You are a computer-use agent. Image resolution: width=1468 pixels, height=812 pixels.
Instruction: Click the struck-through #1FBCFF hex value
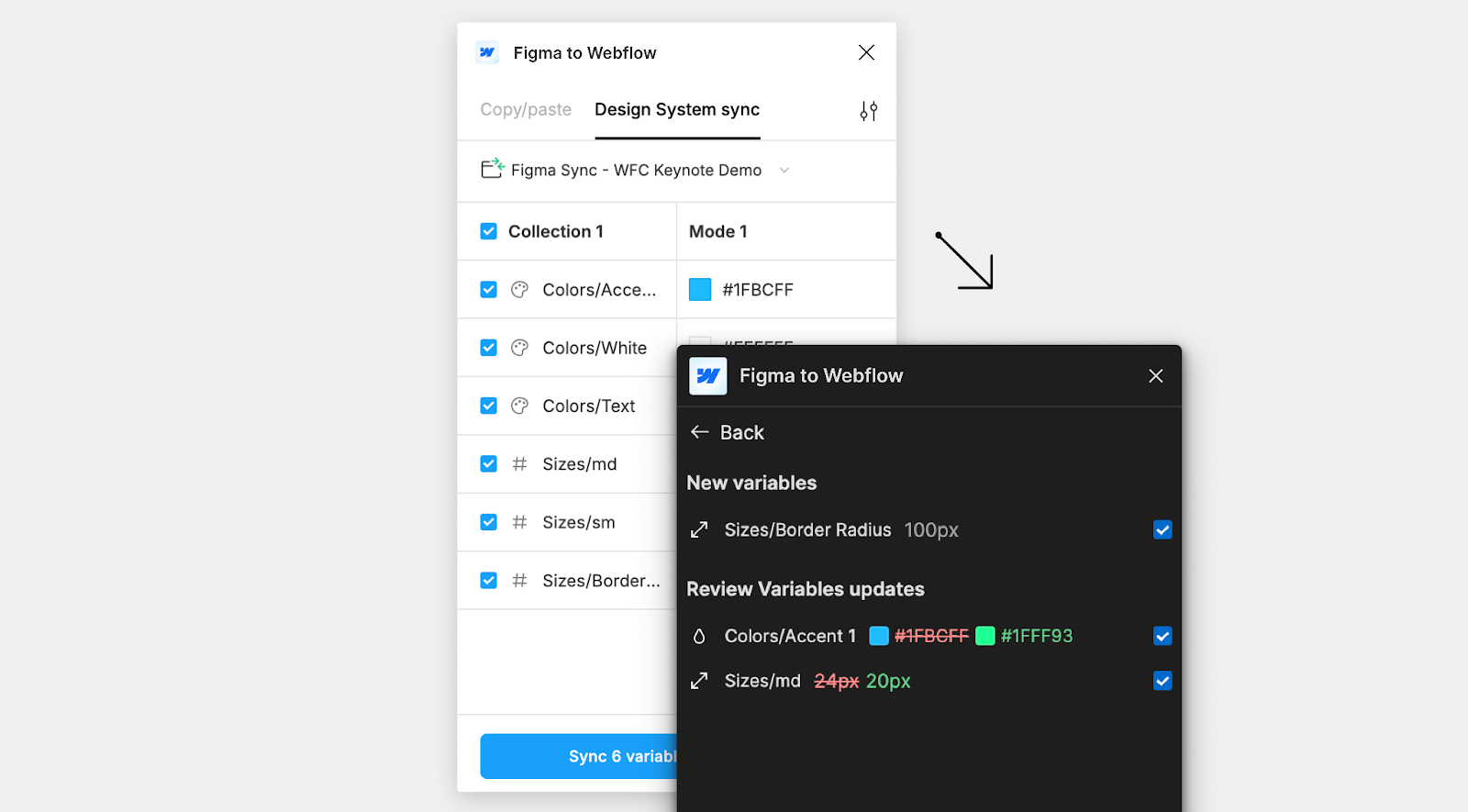click(931, 636)
